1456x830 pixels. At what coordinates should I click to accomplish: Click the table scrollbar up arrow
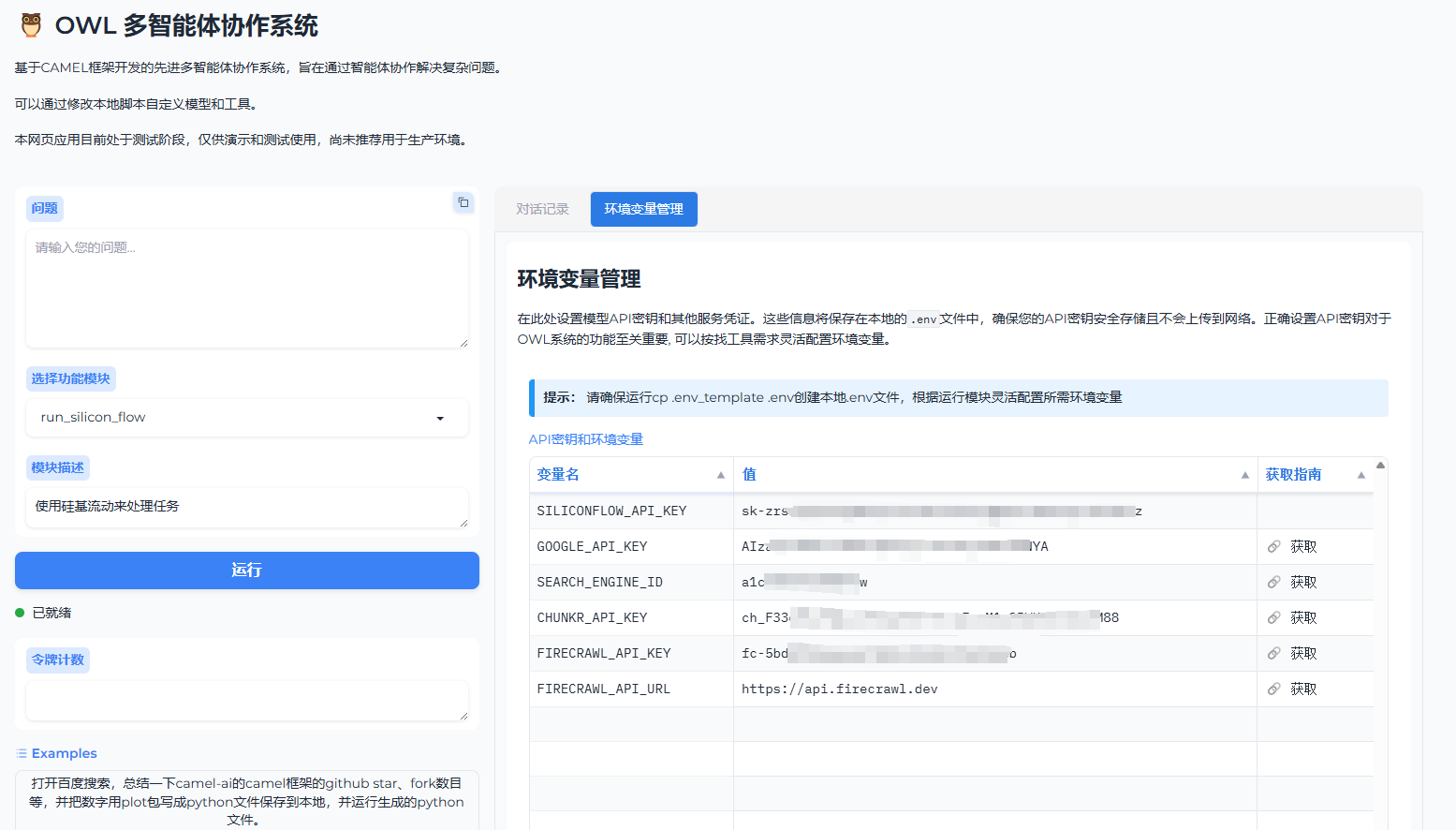pyautogui.click(x=1380, y=465)
